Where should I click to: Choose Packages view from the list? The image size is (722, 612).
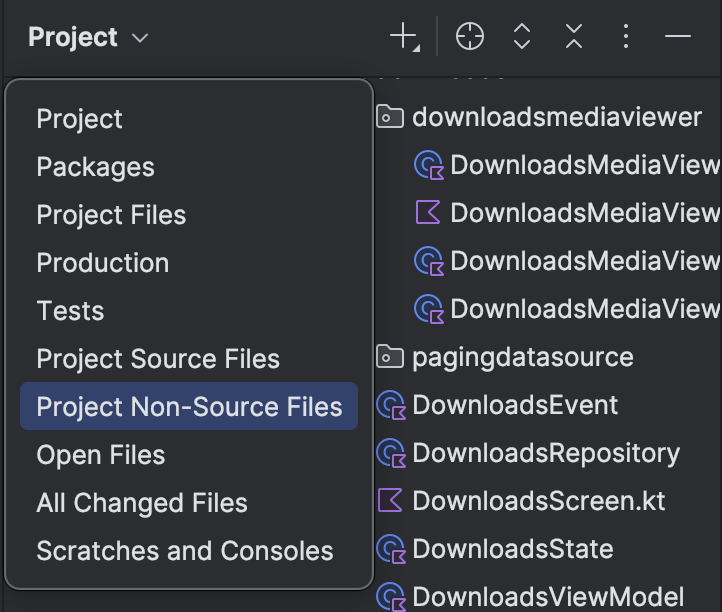tap(95, 167)
